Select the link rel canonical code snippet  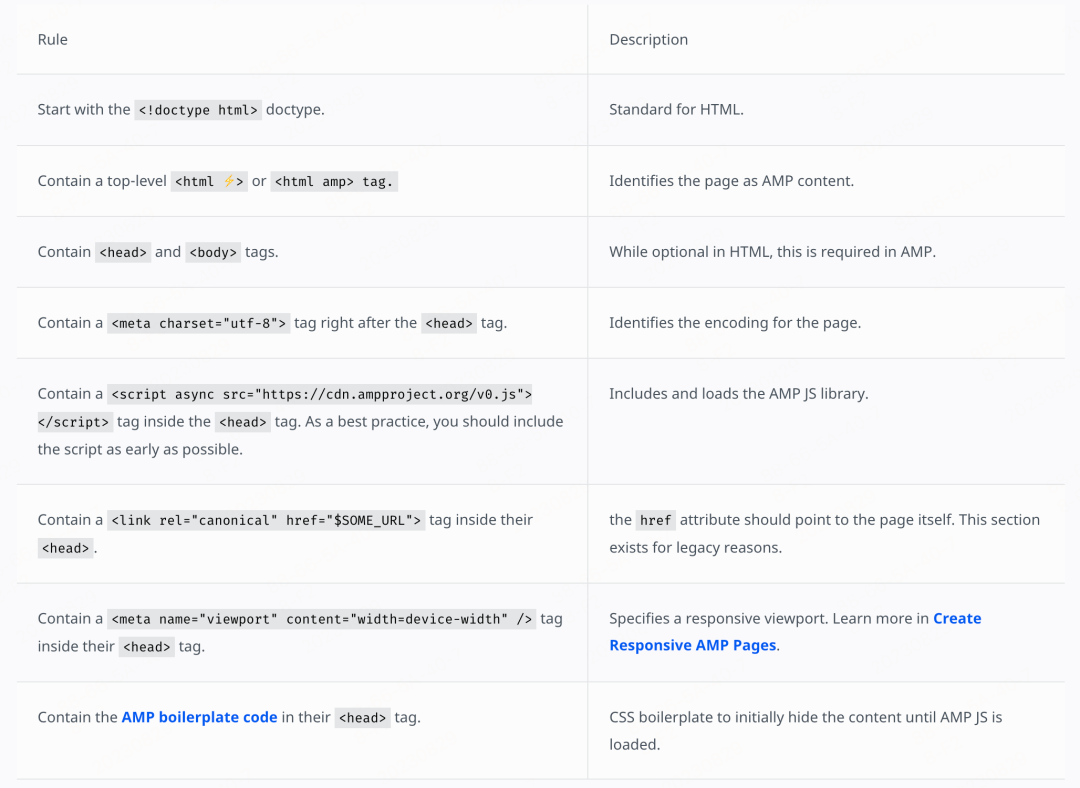click(x=266, y=520)
